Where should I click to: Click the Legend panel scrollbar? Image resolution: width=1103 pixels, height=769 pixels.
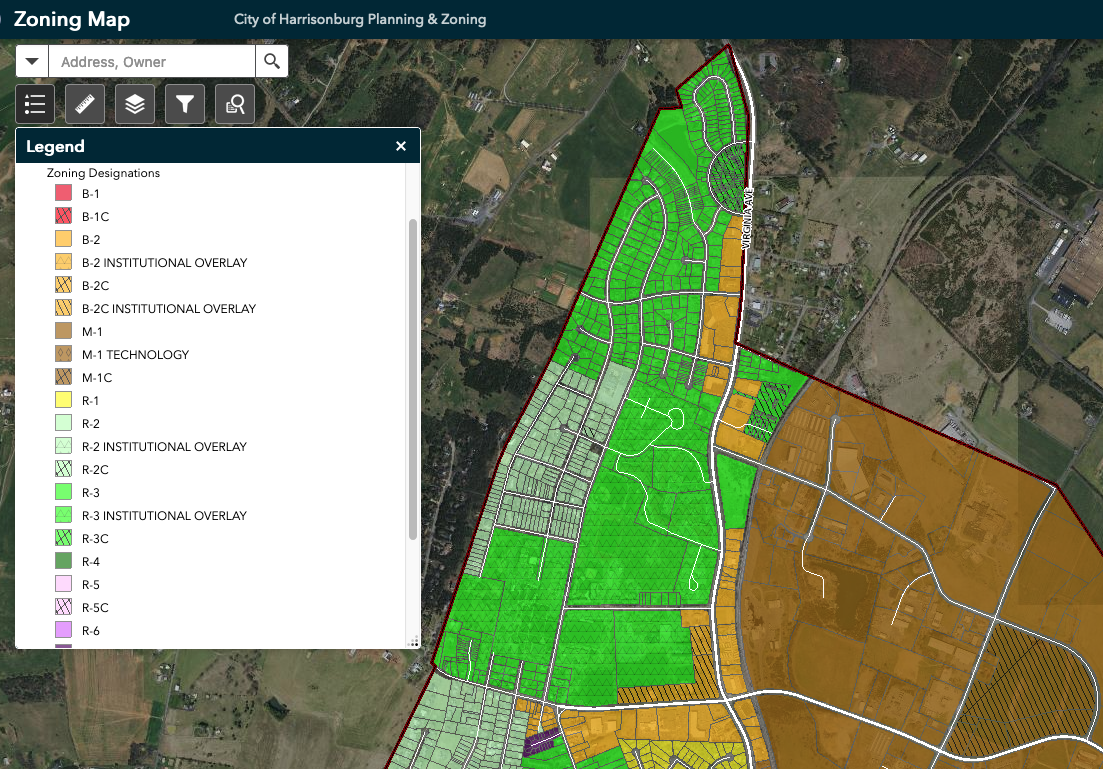click(x=413, y=380)
